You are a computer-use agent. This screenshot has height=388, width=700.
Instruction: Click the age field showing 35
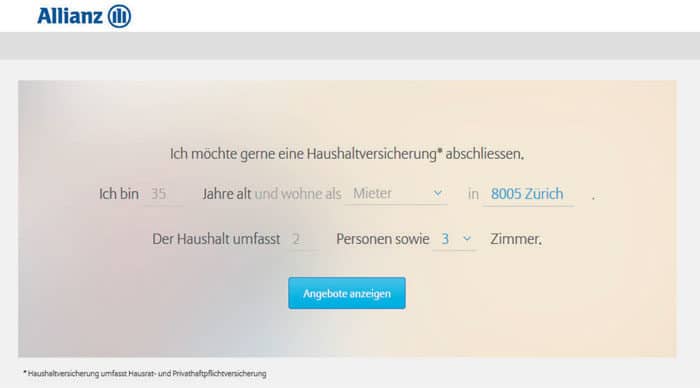coord(163,194)
